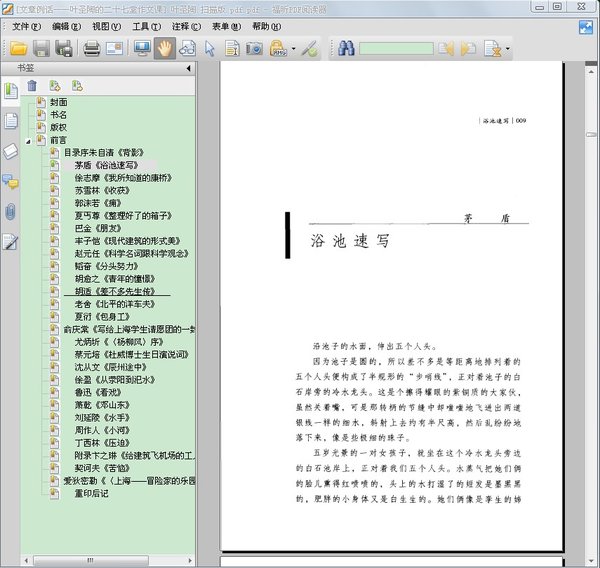This screenshot has height=568, width=600.
Task: Go to bookmark 徐志摩《我所知道的康桥》
Action: click(x=123, y=178)
